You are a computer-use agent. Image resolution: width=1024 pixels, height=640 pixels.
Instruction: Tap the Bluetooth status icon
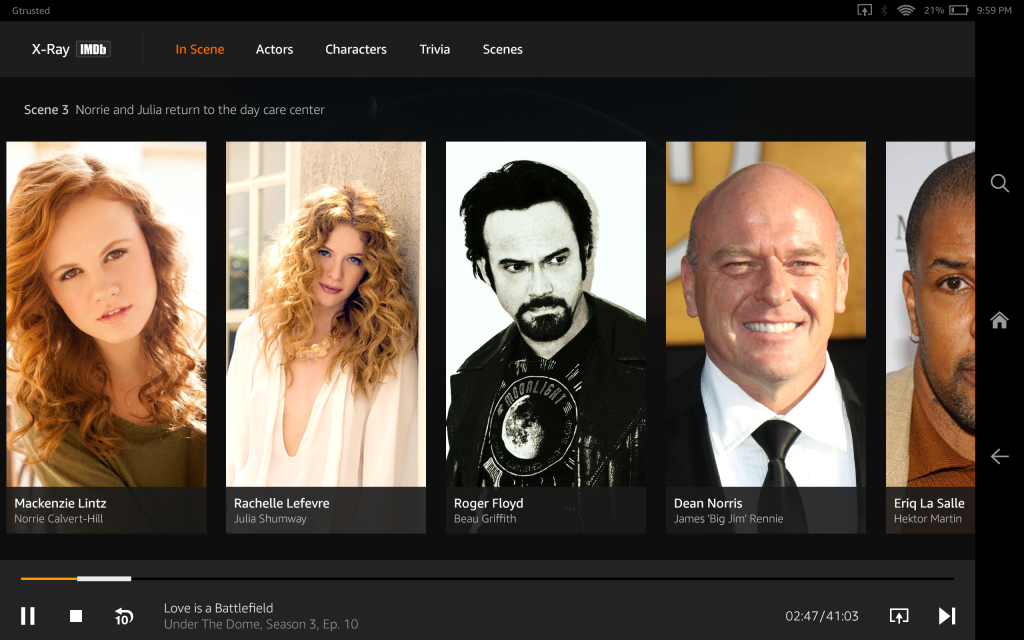click(x=884, y=10)
